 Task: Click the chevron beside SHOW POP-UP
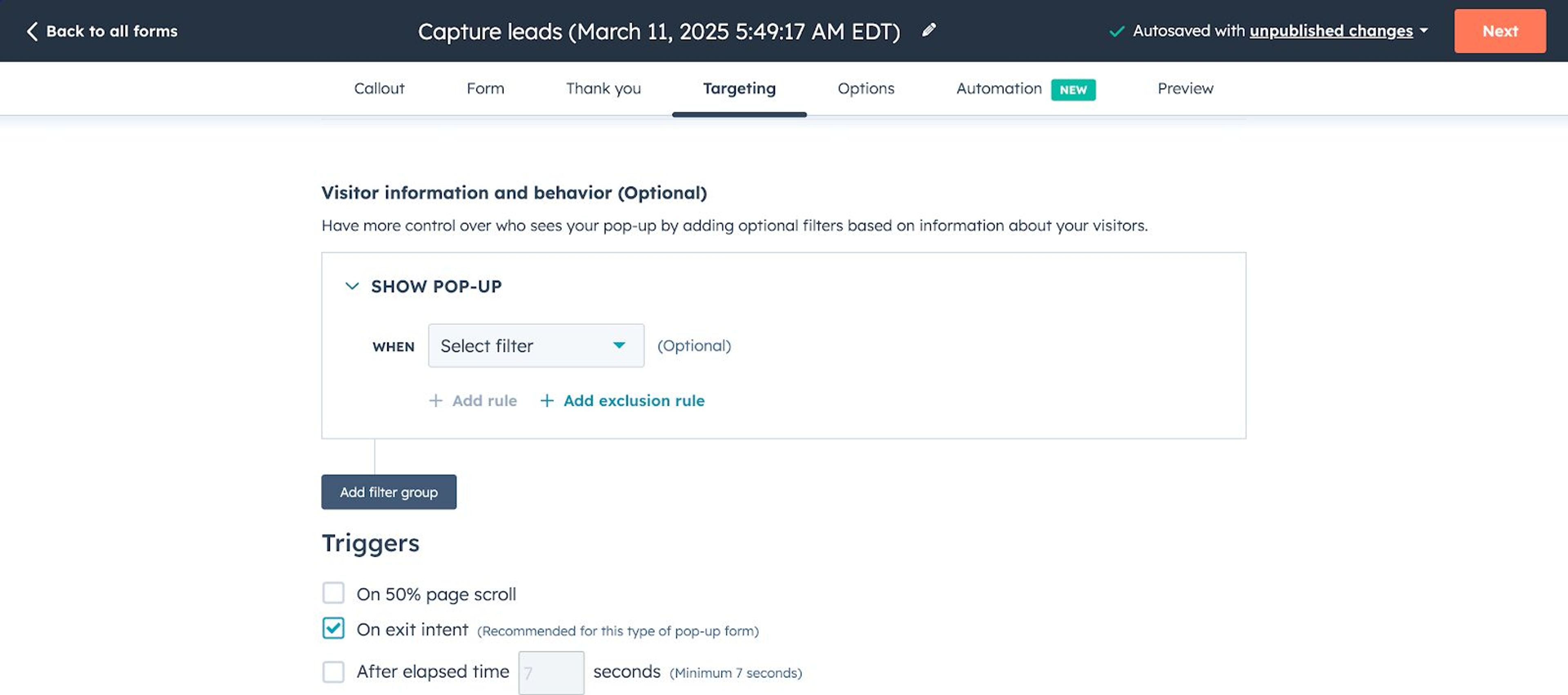[351, 286]
